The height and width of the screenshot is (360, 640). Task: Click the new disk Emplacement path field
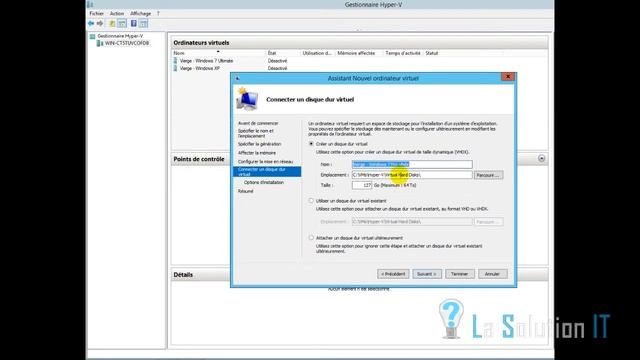pos(412,175)
